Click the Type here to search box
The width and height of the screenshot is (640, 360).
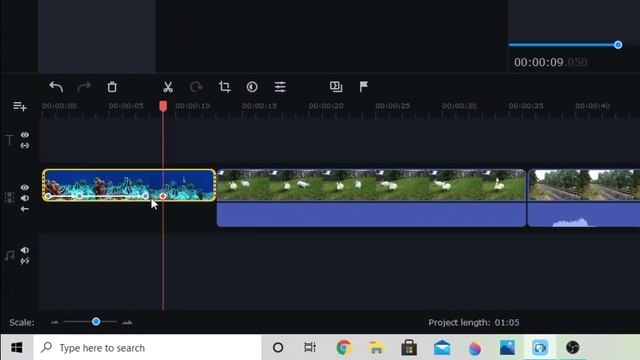[147, 347]
